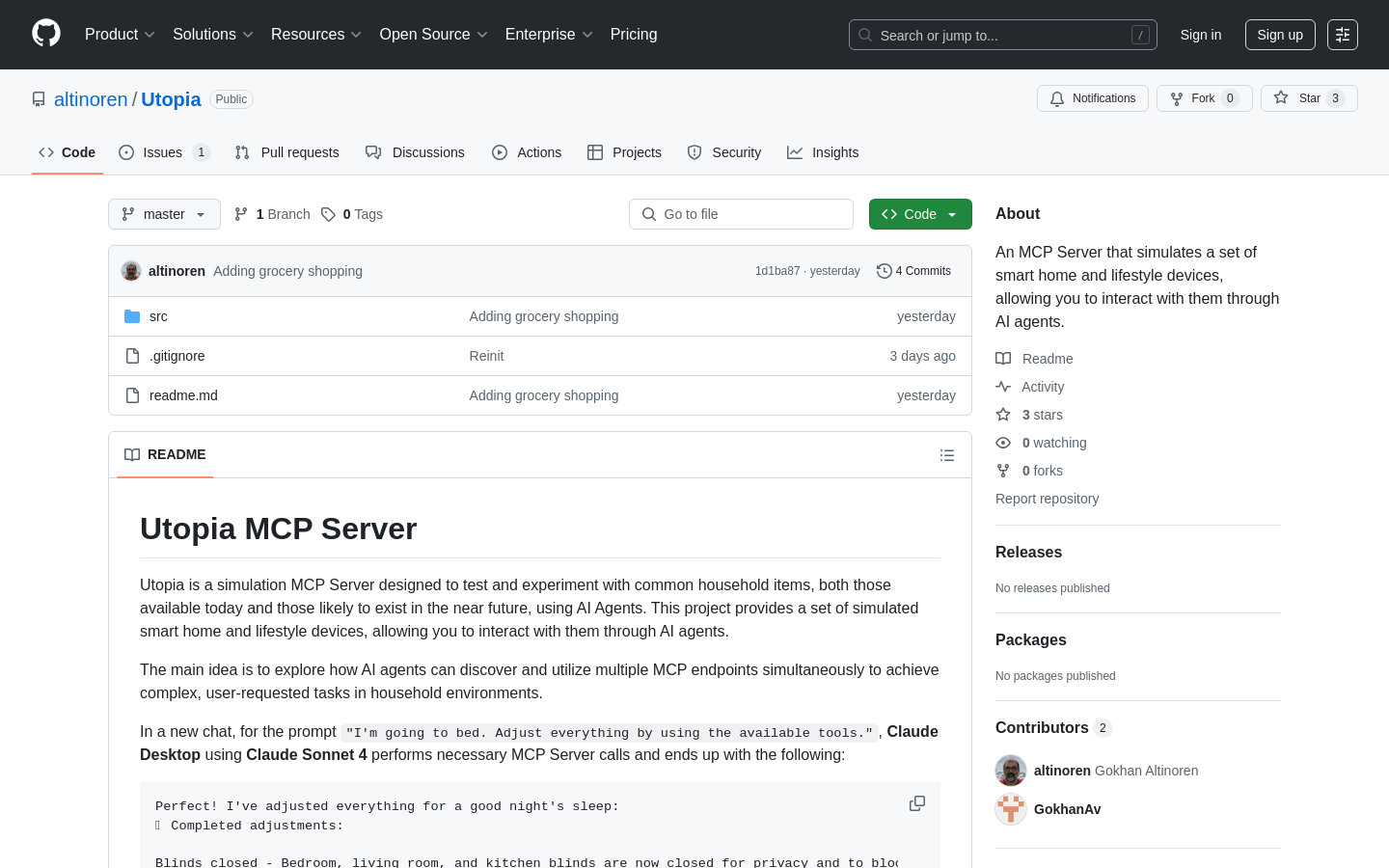Expand the Enterprise menu
The height and width of the screenshot is (868, 1389).
click(549, 34)
